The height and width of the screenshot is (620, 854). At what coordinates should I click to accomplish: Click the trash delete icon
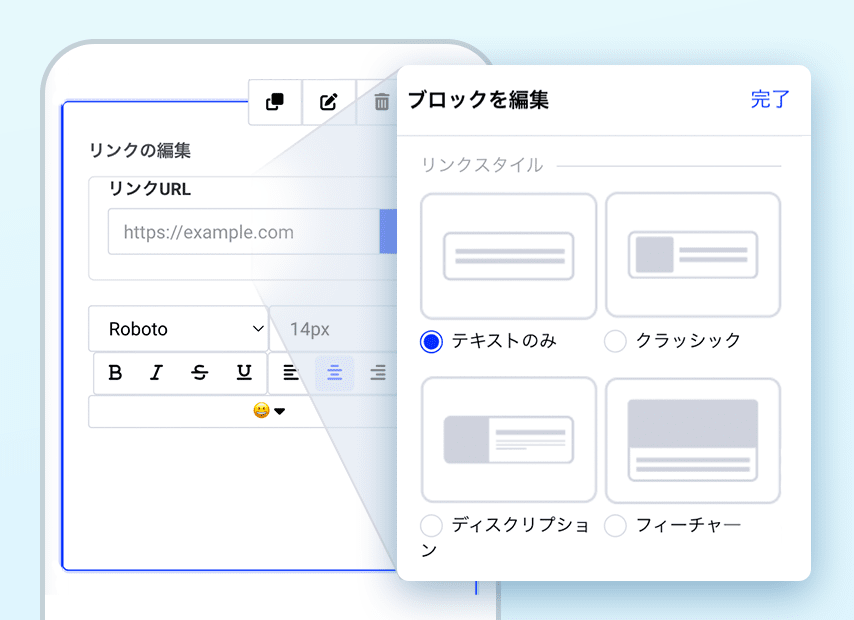click(382, 102)
